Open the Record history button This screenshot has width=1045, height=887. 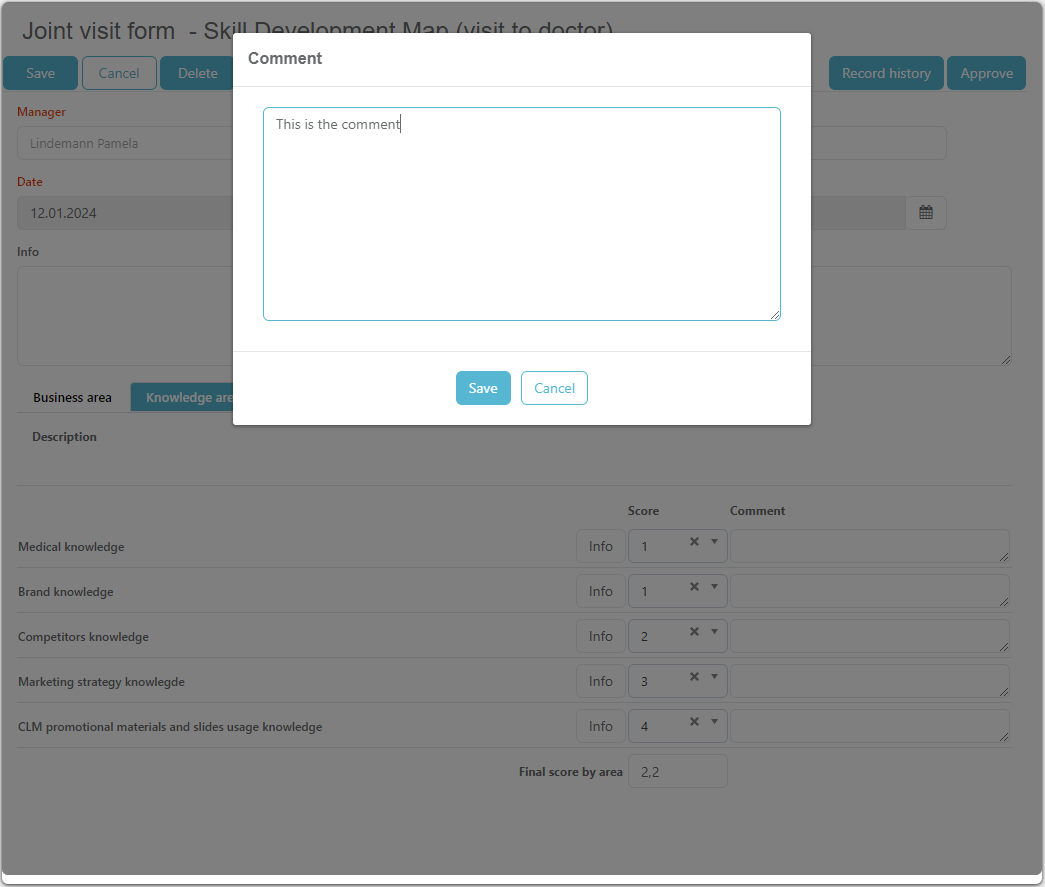(x=885, y=73)
